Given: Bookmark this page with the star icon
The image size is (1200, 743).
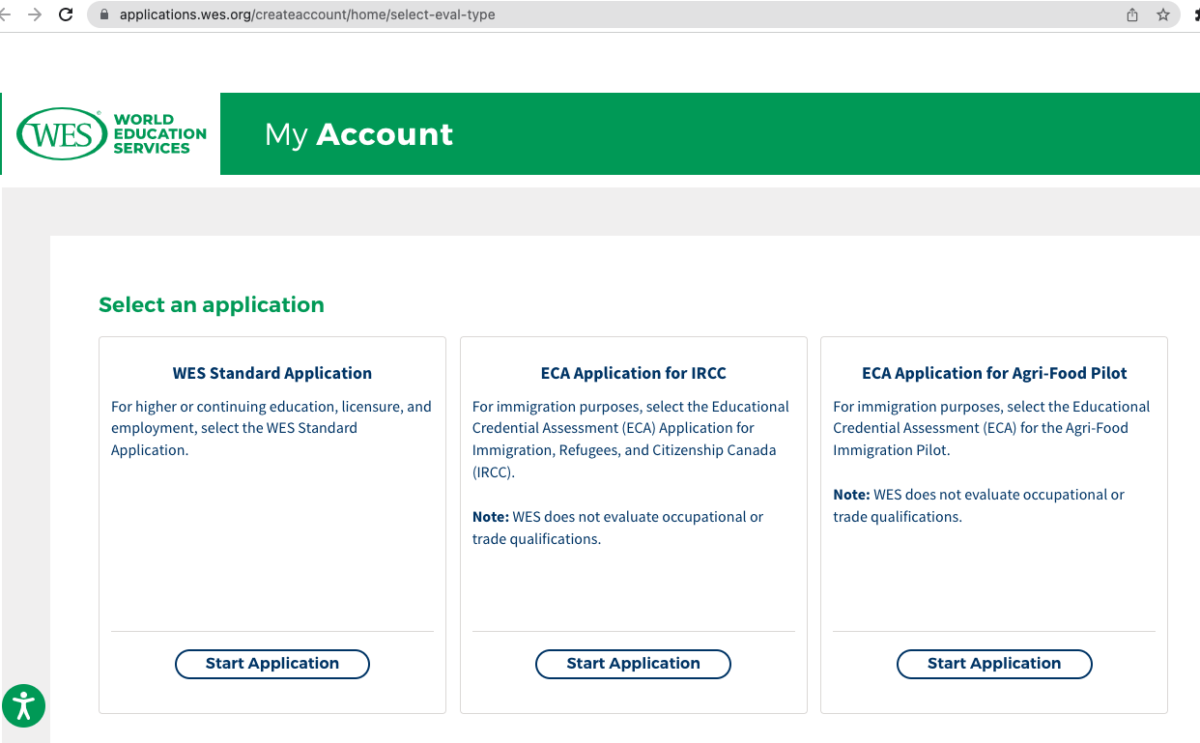Looking at the screenshot, I should pos(1163,15).
